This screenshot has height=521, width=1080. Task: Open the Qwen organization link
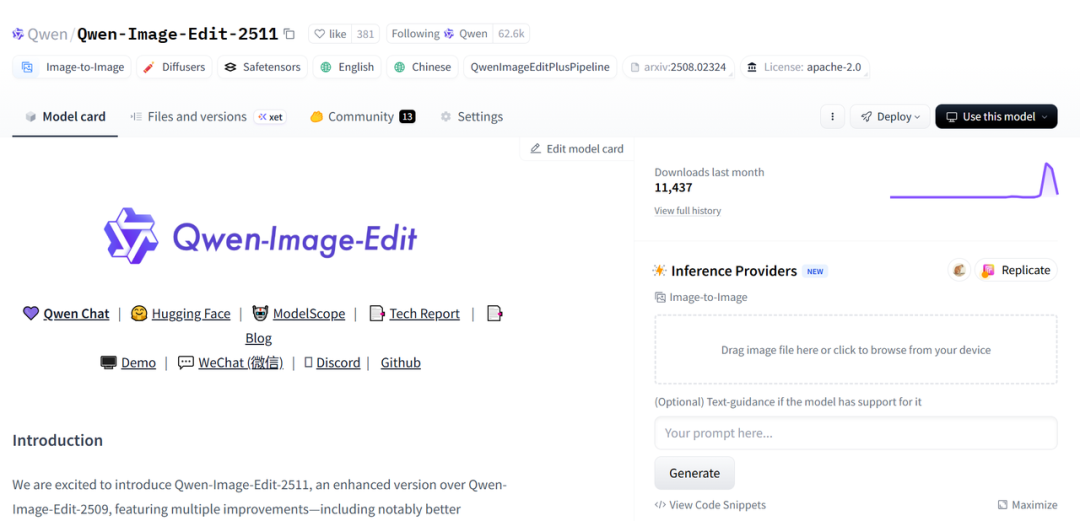(x=48, y=34)
